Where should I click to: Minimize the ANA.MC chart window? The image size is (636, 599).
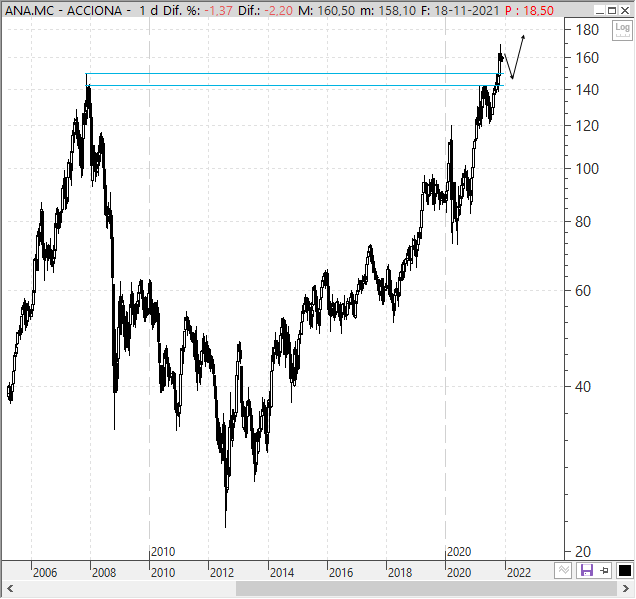(600, 10)
